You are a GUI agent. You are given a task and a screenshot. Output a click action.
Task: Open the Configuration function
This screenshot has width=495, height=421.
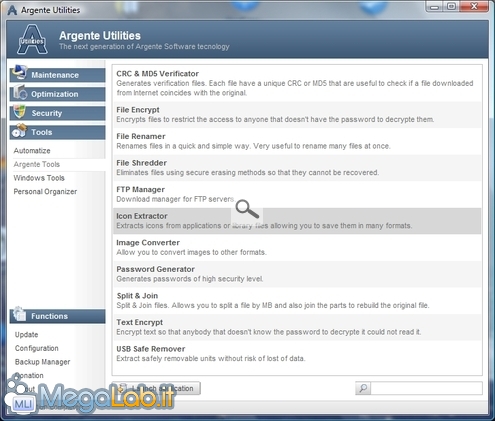(x=37, y=348)
